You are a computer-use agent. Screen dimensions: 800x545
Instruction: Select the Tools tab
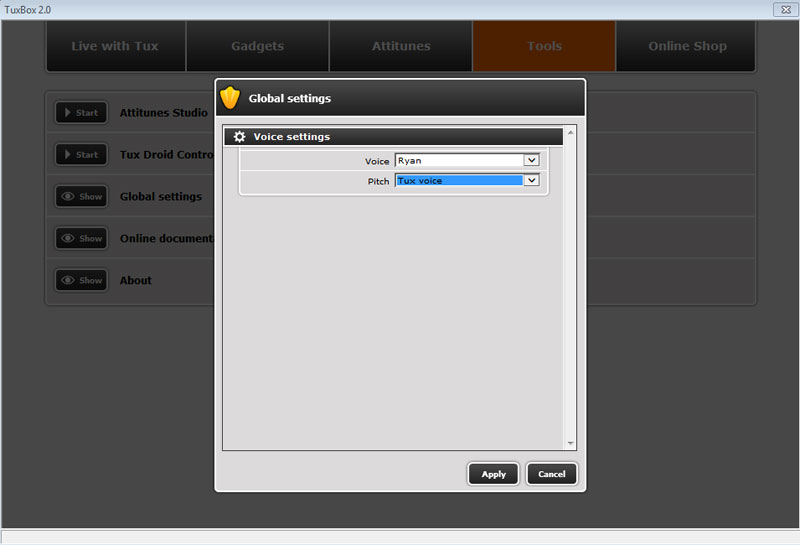coord(544,46)
